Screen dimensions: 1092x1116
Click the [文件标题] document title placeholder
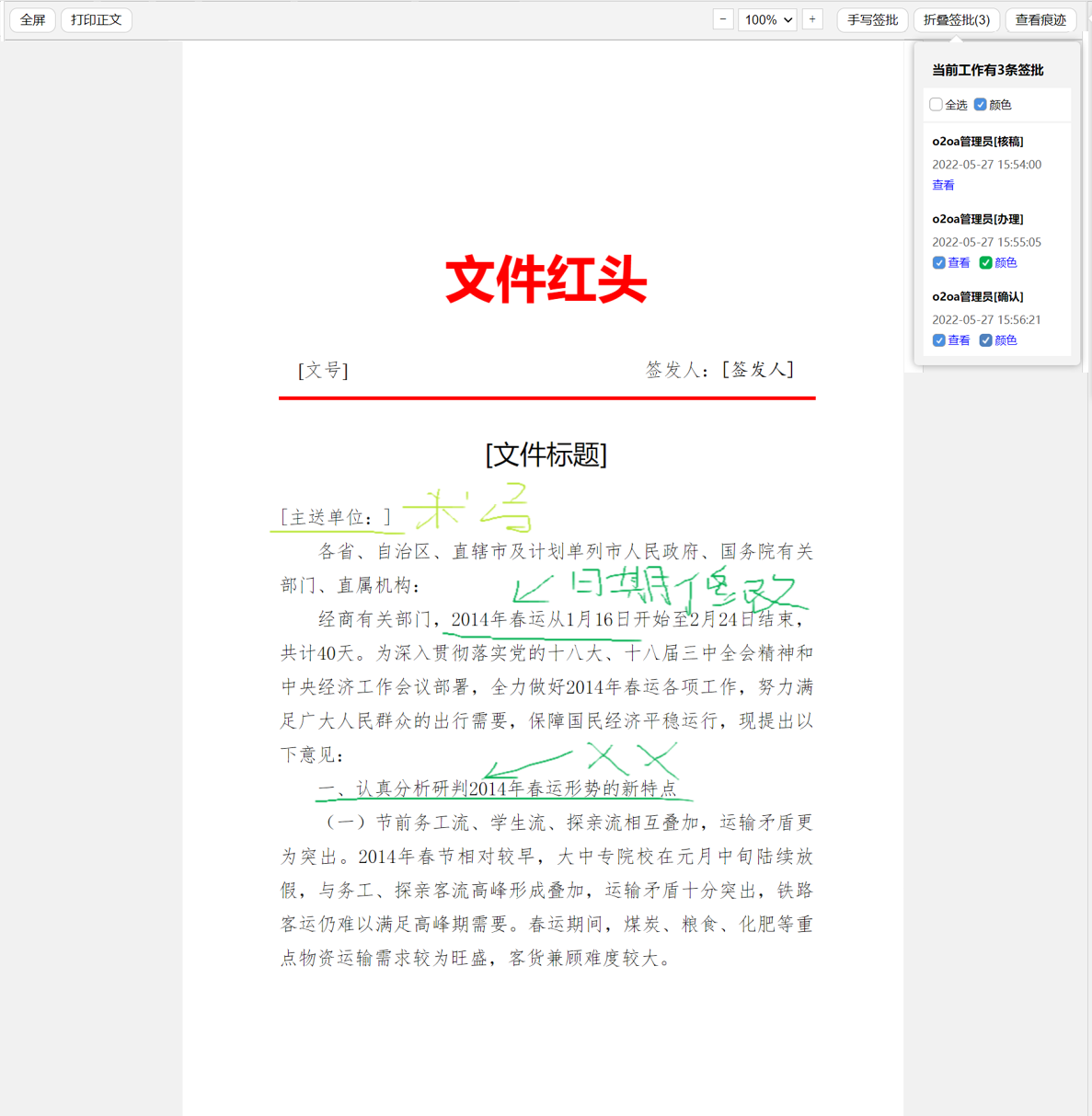(x=546, y=454)
